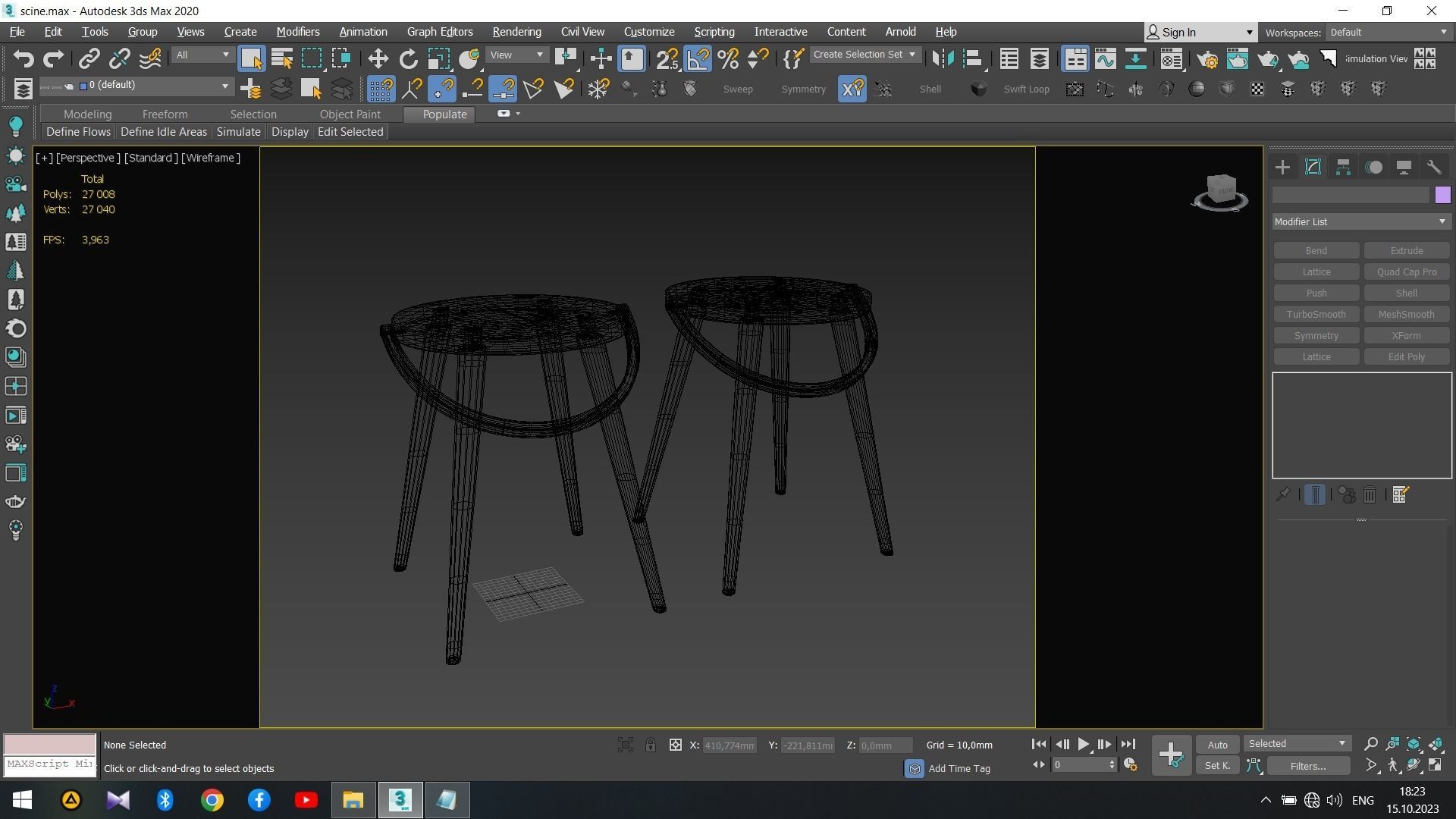Apply the TurboSmooth modifier button

click(1316, 315)
